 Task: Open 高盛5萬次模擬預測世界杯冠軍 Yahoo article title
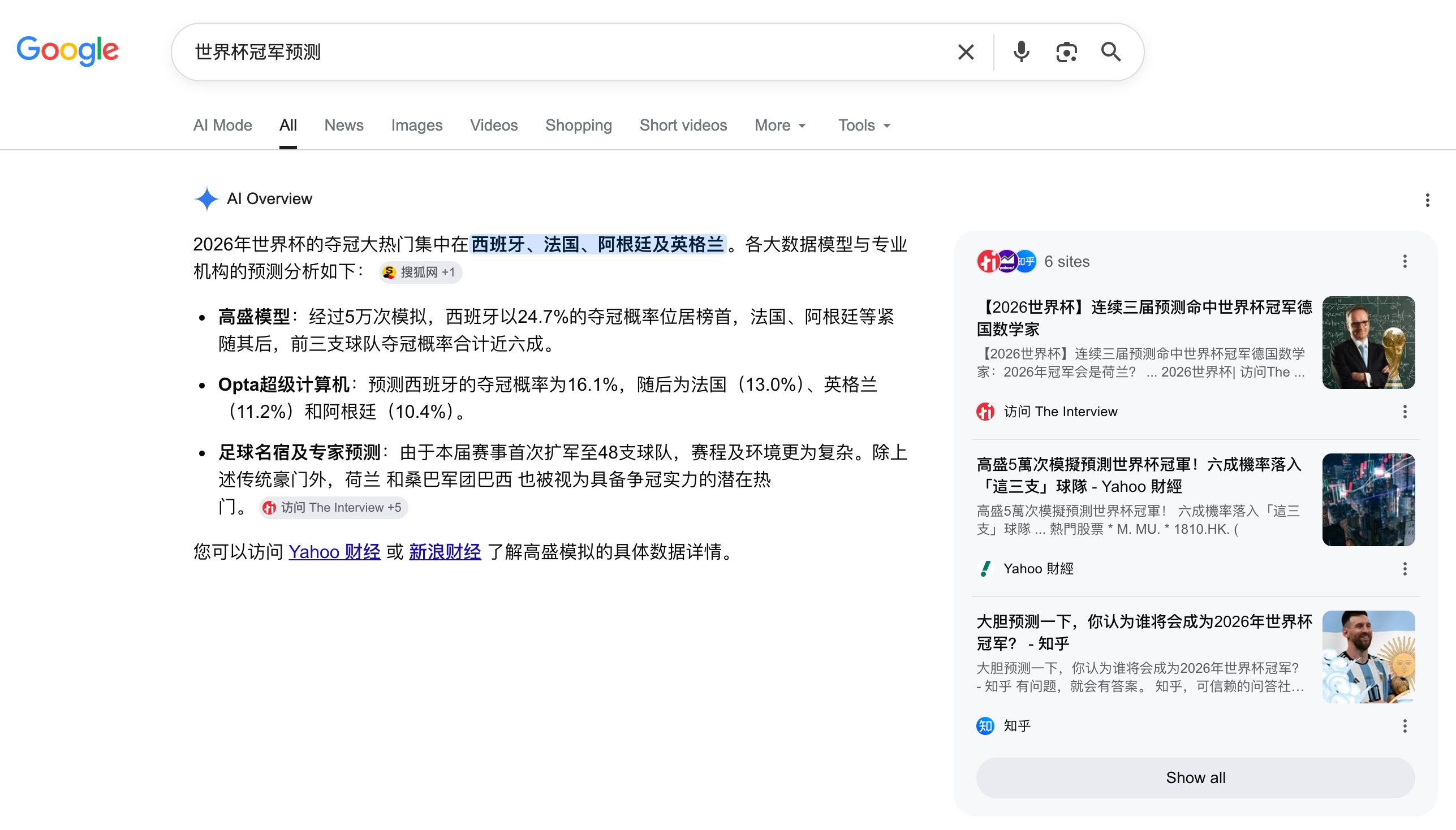point(1139,475)
